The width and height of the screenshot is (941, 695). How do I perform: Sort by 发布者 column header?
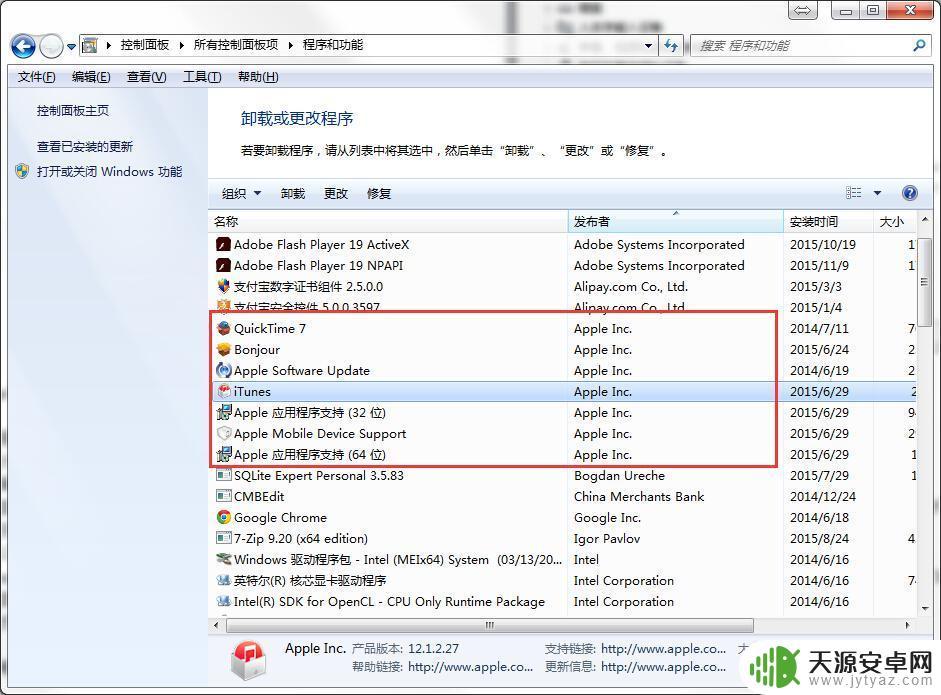tap(675, 221)
